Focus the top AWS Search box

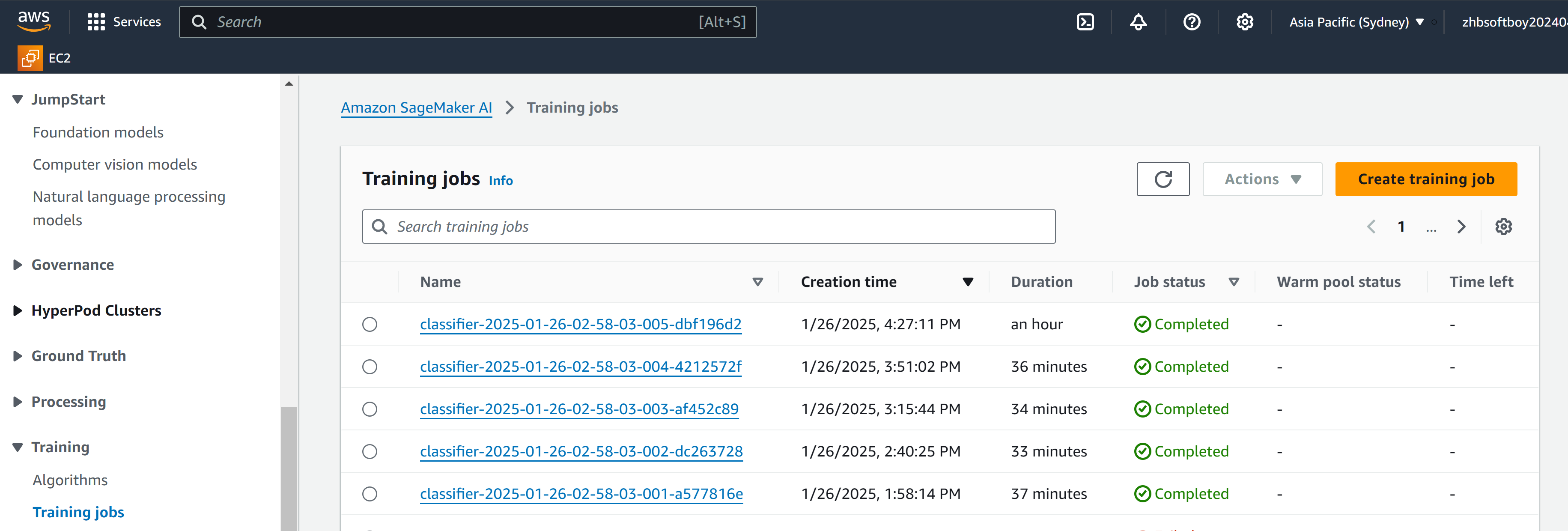click(468, 22)
